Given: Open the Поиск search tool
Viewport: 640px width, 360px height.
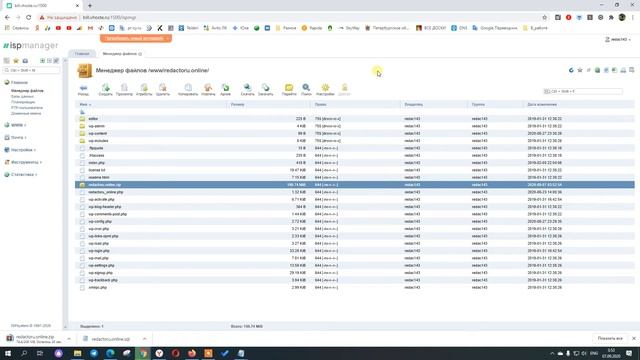Looking at the screenshot, I should pyautogui.click(x=306, y=90).
